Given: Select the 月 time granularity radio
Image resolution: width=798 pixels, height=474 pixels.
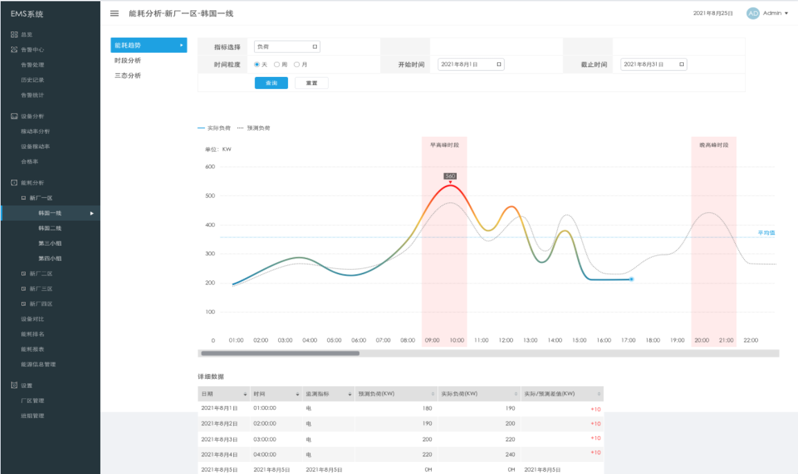Looking at the screenshot, I should click(297, 64).
